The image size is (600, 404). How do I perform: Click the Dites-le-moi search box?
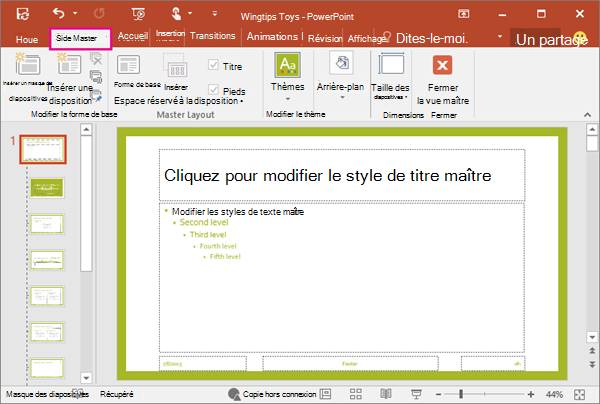(x=431, y=38)
